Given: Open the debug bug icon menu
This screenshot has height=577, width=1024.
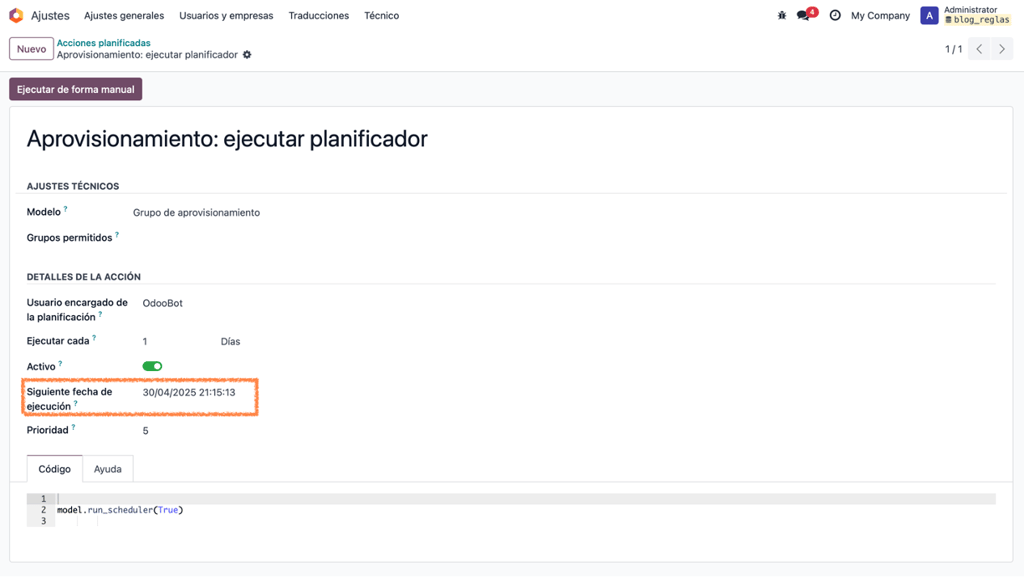Looking at the screenshot, I should (x=782, y=15).
